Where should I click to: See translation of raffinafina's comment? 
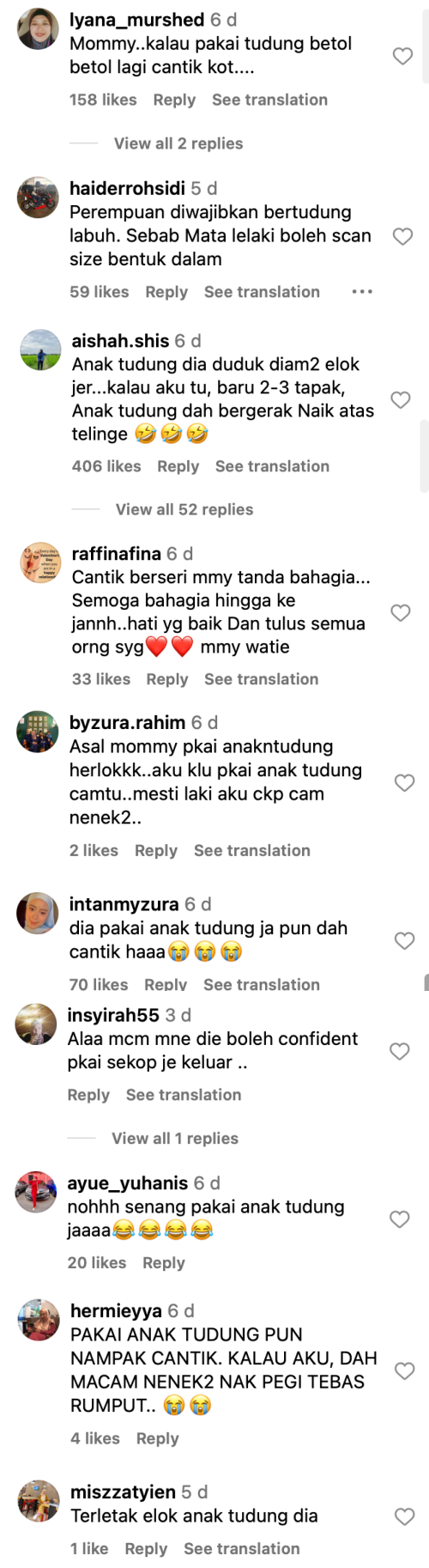(x=261, y=679)
